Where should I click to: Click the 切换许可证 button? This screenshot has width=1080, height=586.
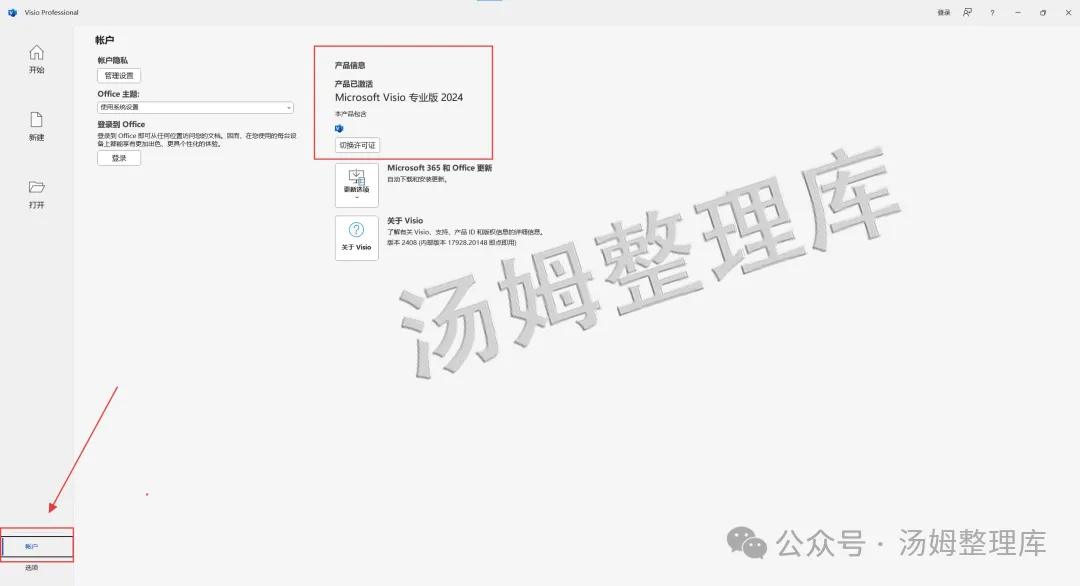tap(357, 145)
